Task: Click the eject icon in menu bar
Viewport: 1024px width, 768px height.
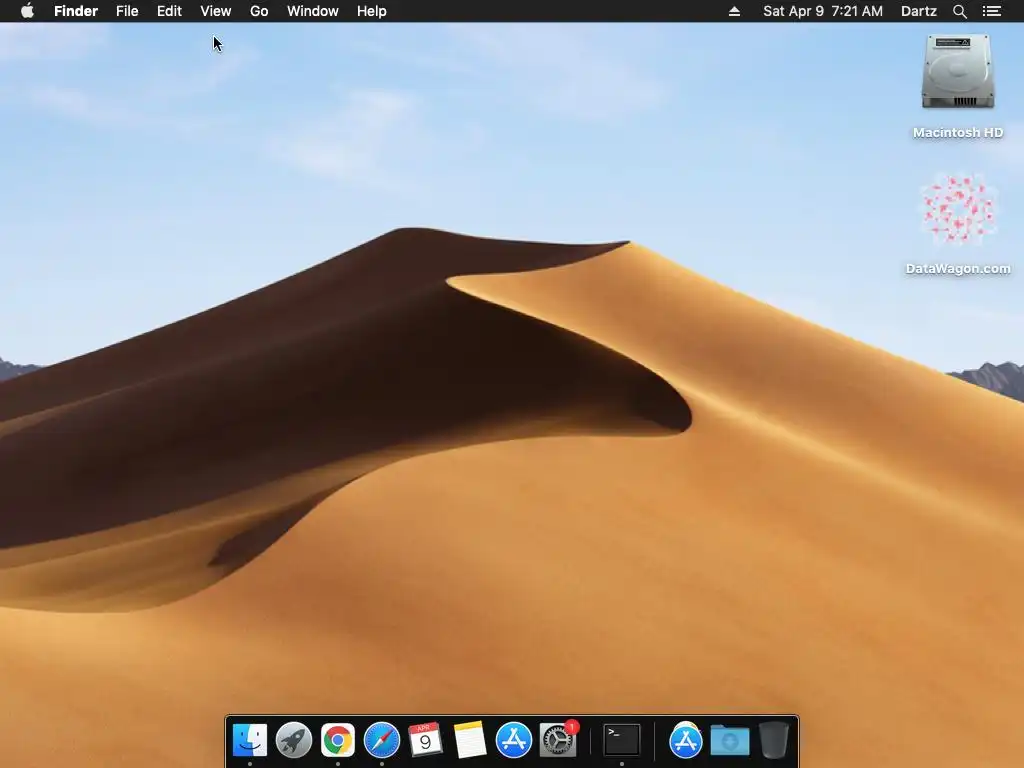Action: tap(734, 11)
